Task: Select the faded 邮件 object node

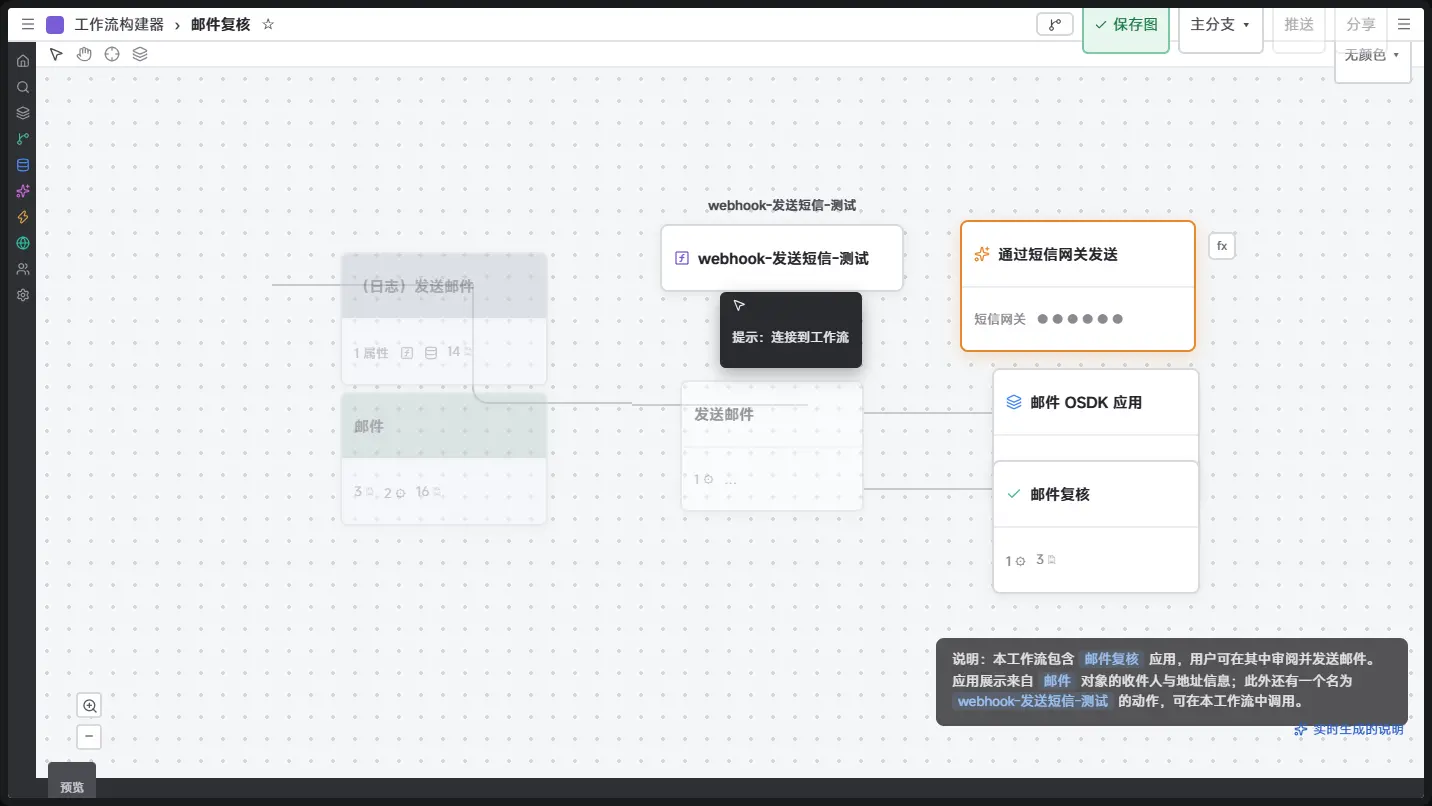Action: tap(444, 459)
